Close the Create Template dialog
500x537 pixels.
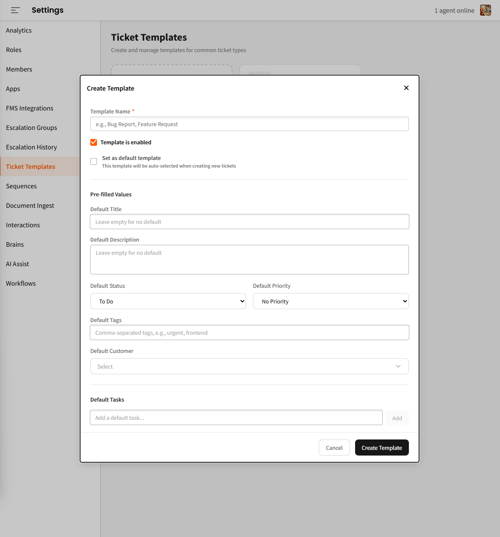(x=406, y=88)
